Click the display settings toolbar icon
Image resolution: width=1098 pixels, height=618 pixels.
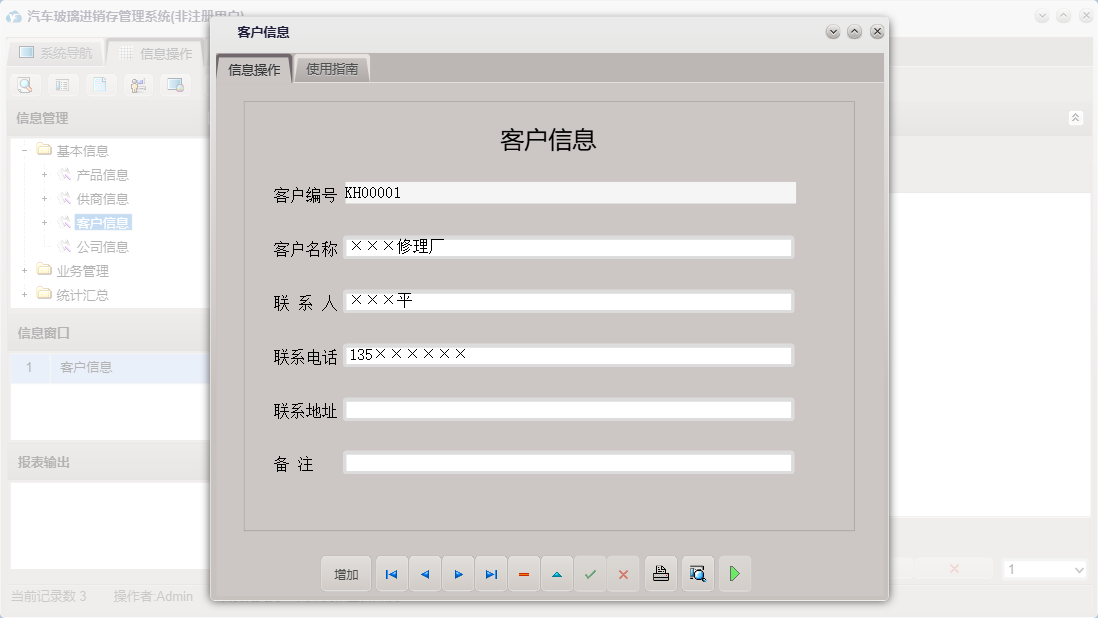(x=177, y=85)
